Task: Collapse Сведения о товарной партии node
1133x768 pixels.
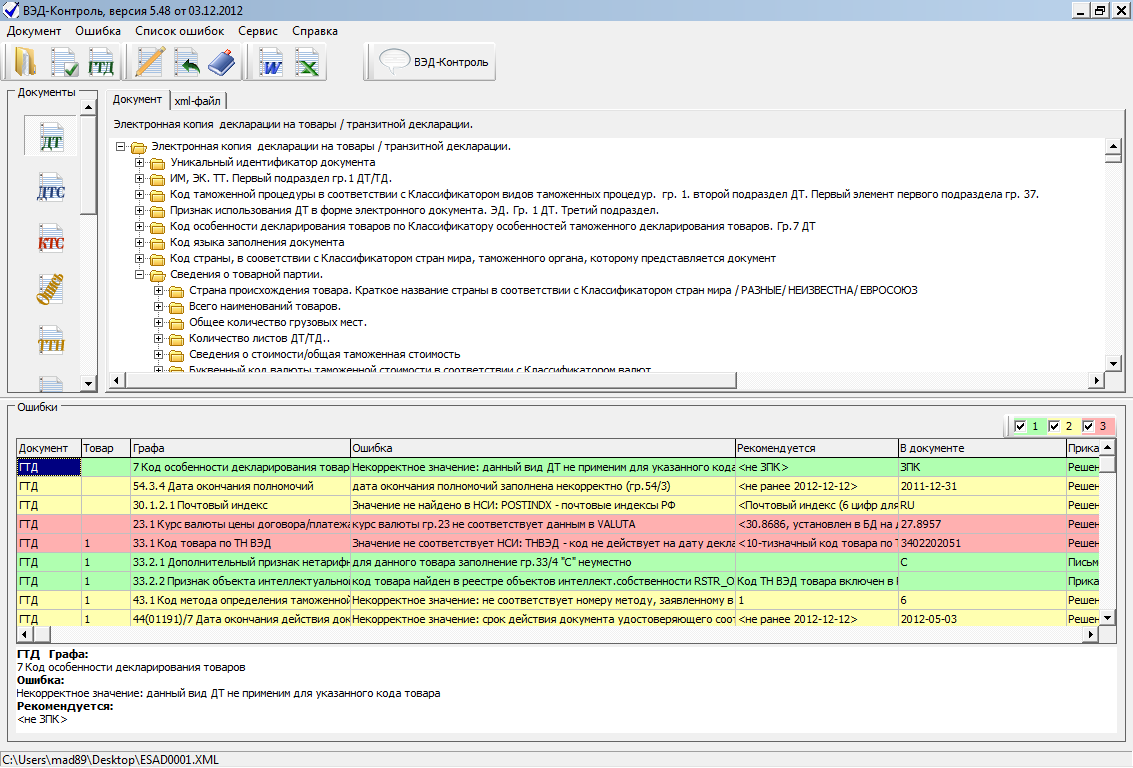Action: [139, 275]
